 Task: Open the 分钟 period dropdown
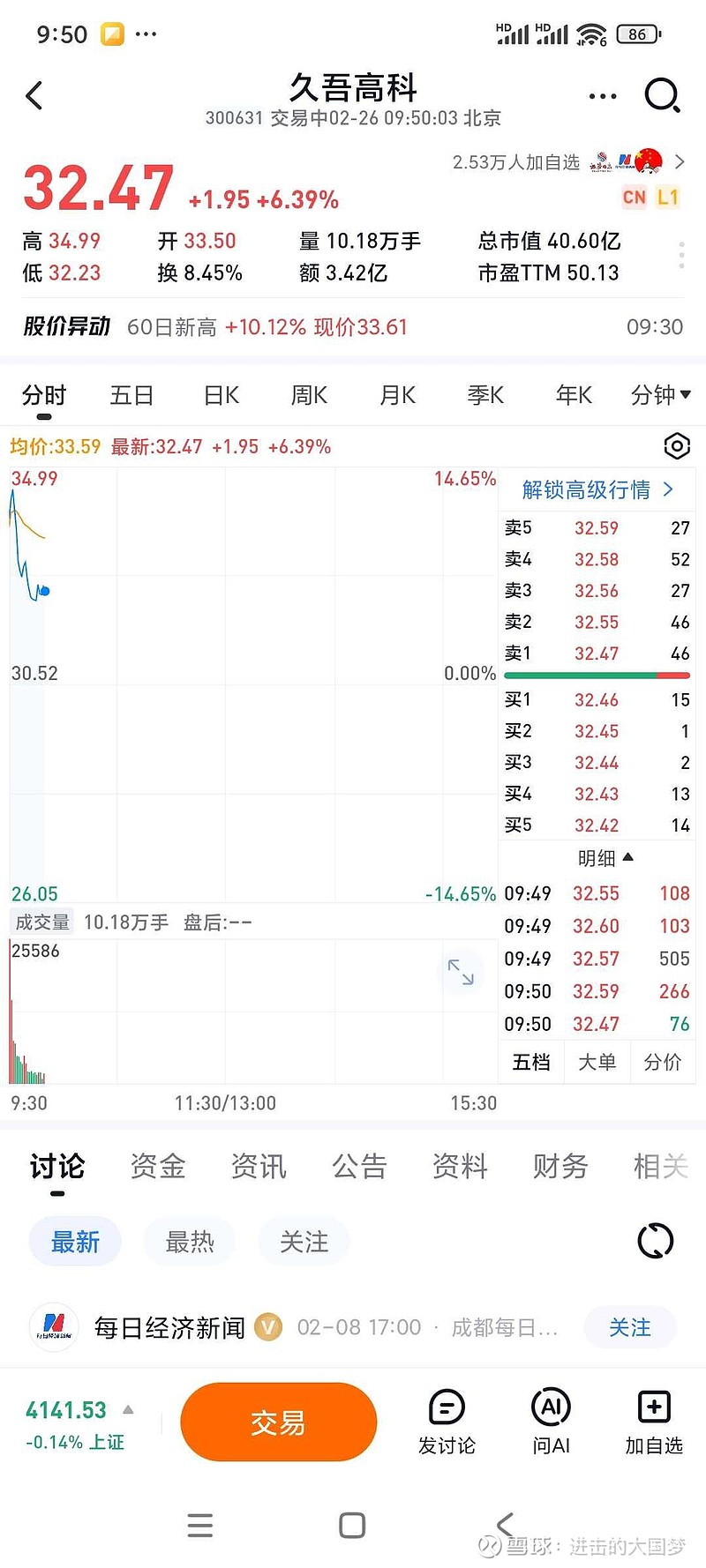pyautogui.click(x=660, y=395)
